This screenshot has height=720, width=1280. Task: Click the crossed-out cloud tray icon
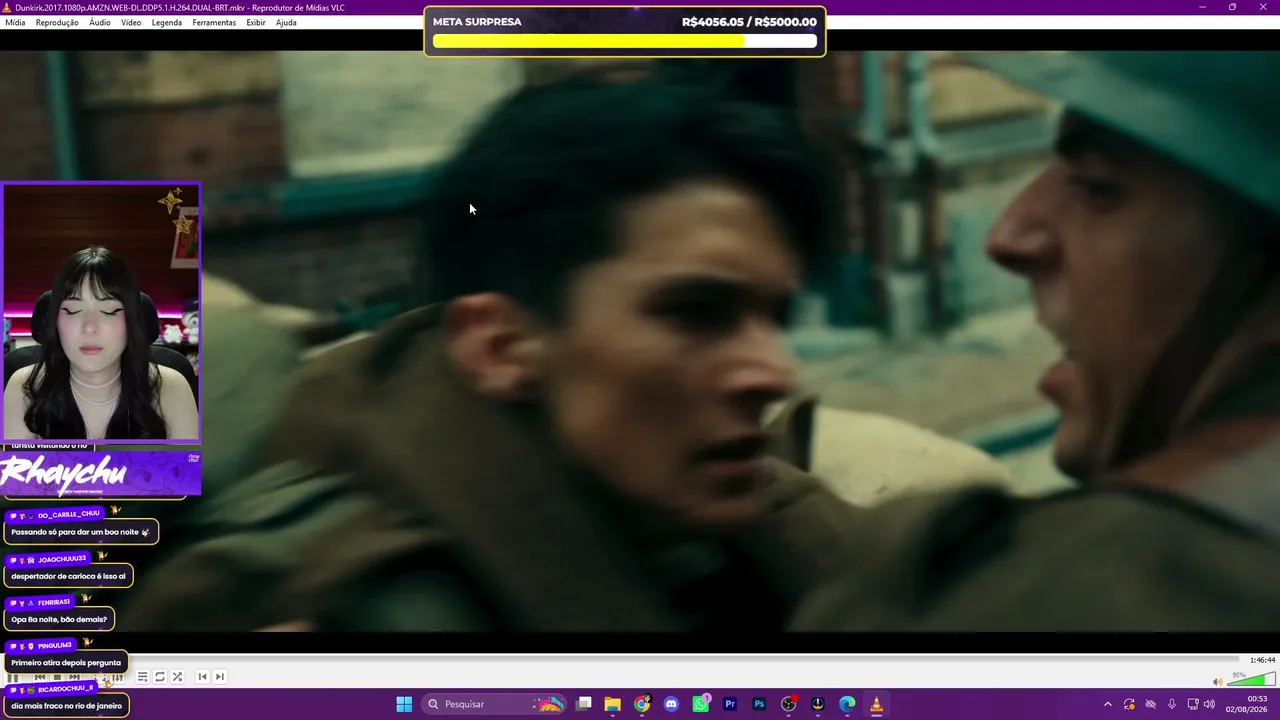1150,704
